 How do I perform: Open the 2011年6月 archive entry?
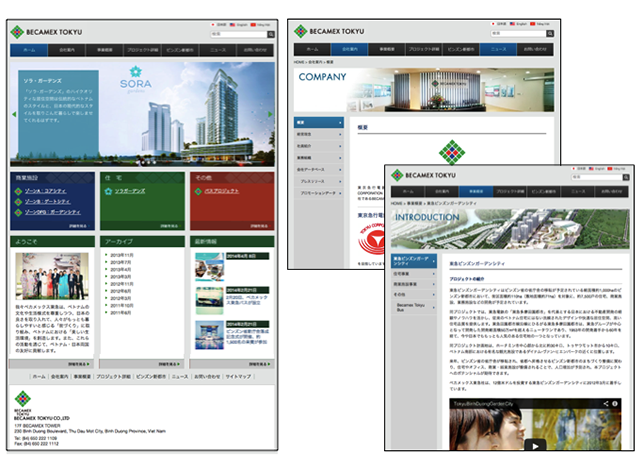click(121, 313)
